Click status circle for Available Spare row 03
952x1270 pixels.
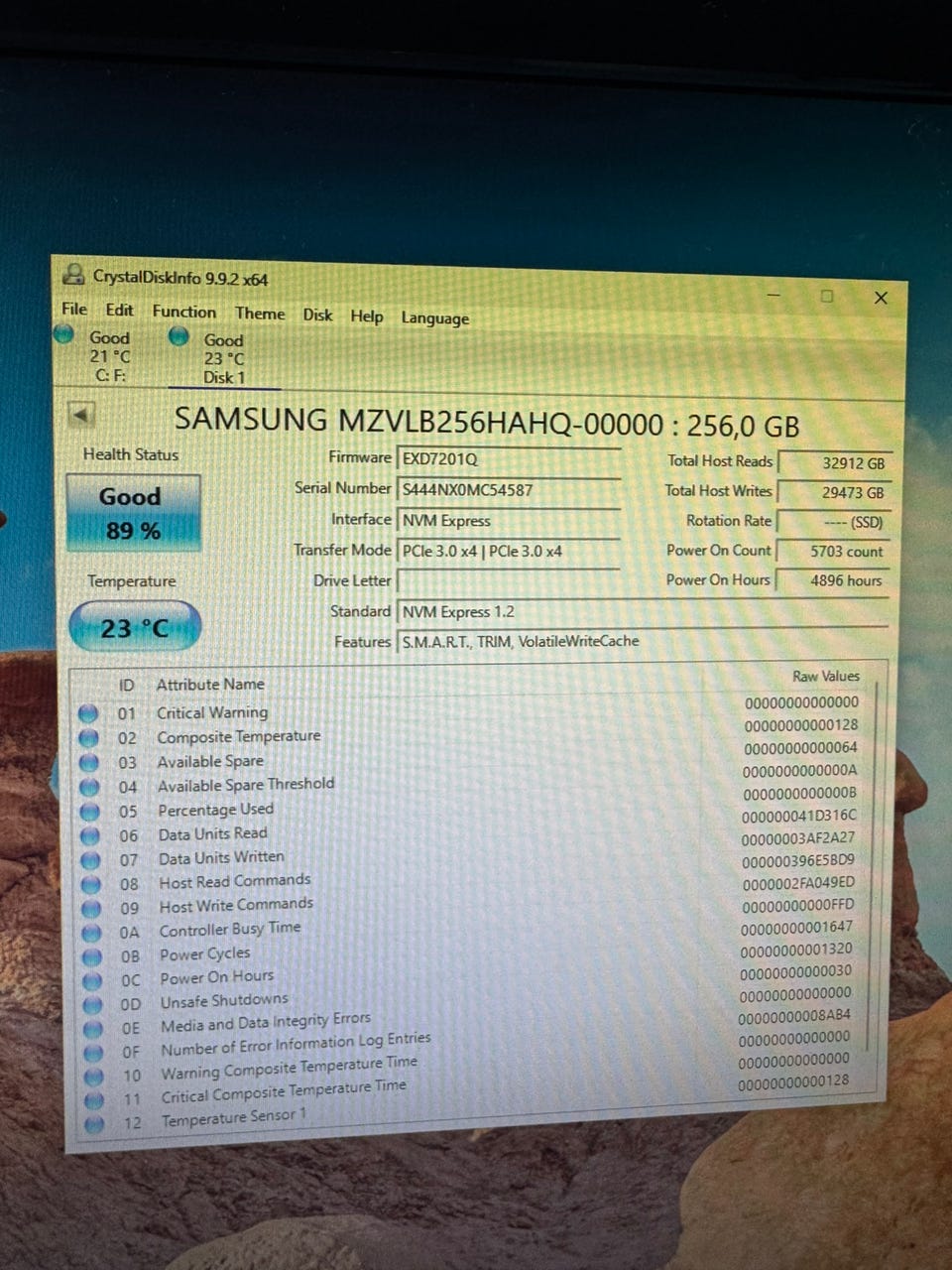(89, 762)
